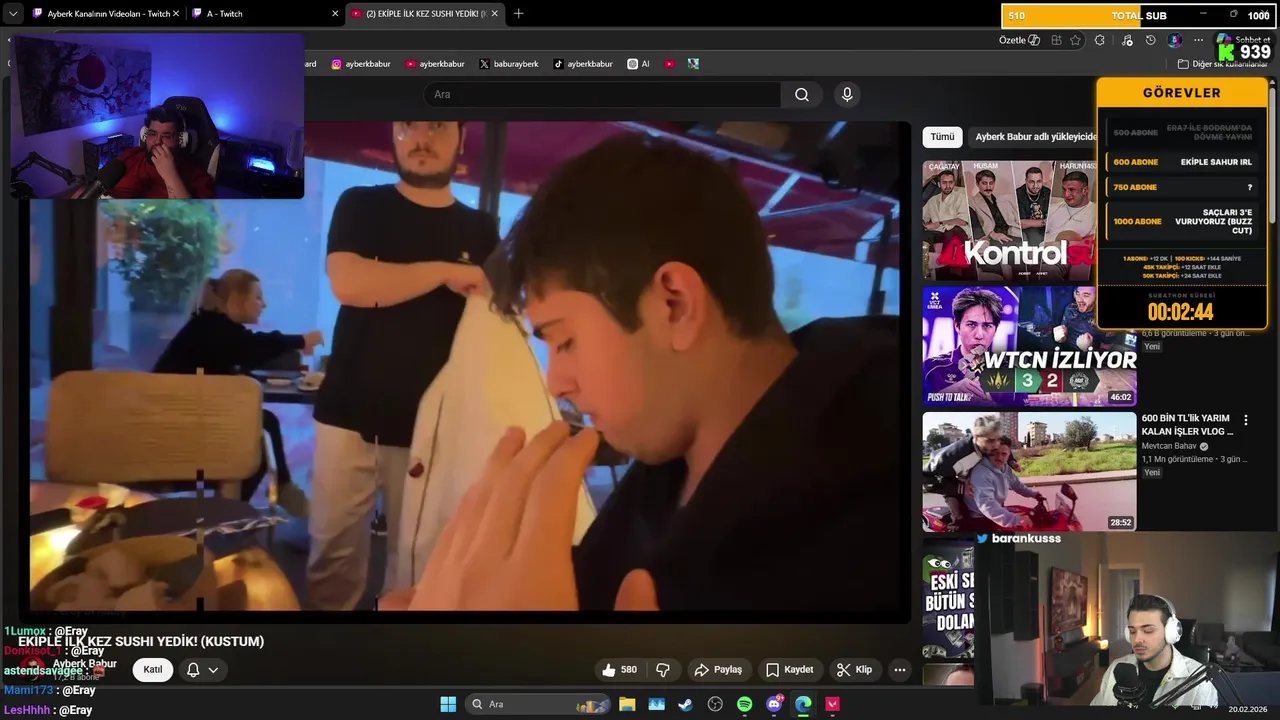Open the Kontrolsüz video thumbnail
The image size is (1280, 720).
coord(1009,220)
